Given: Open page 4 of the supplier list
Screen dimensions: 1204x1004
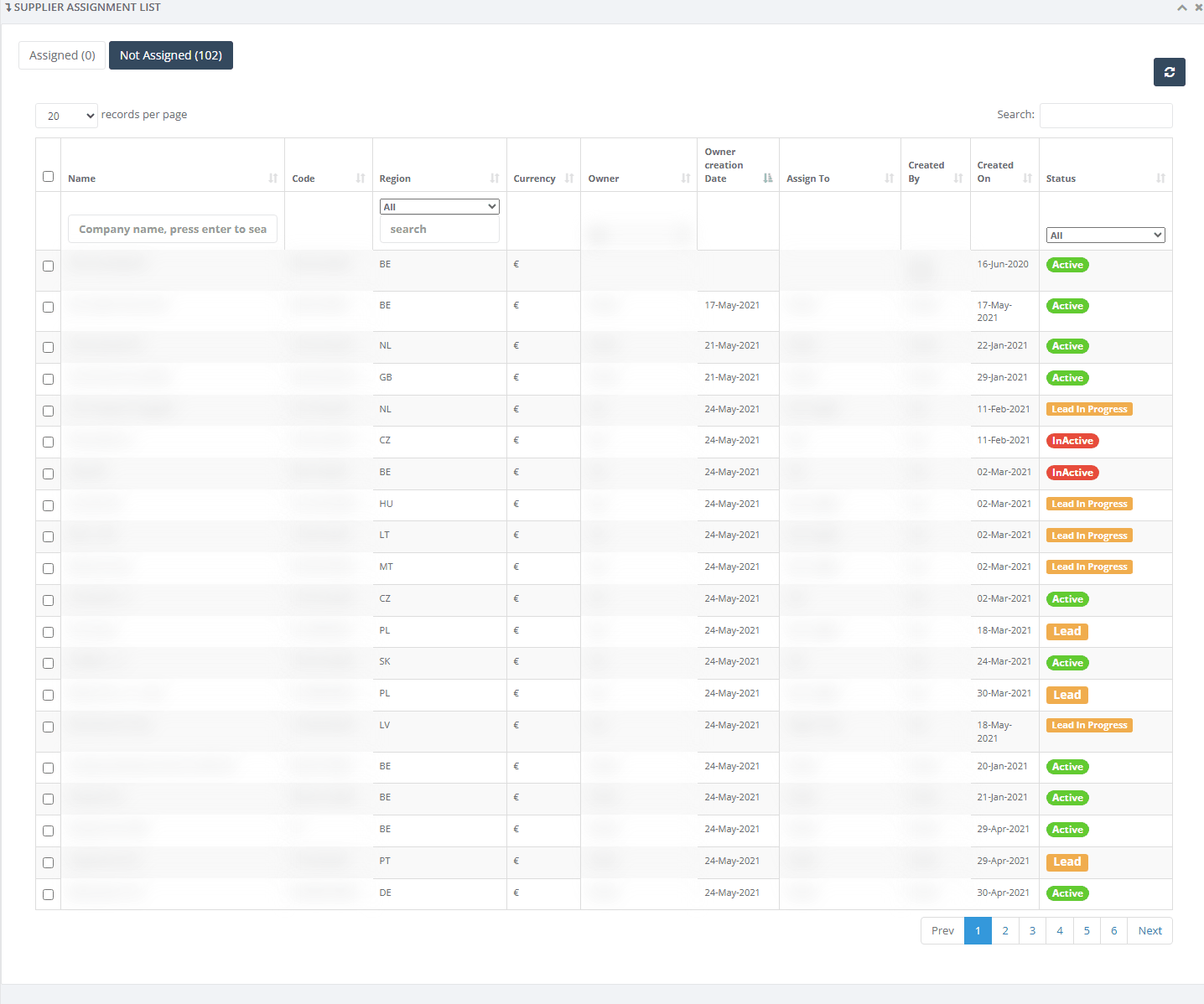Looking at the screenshot, I should tap(1060, 930).
